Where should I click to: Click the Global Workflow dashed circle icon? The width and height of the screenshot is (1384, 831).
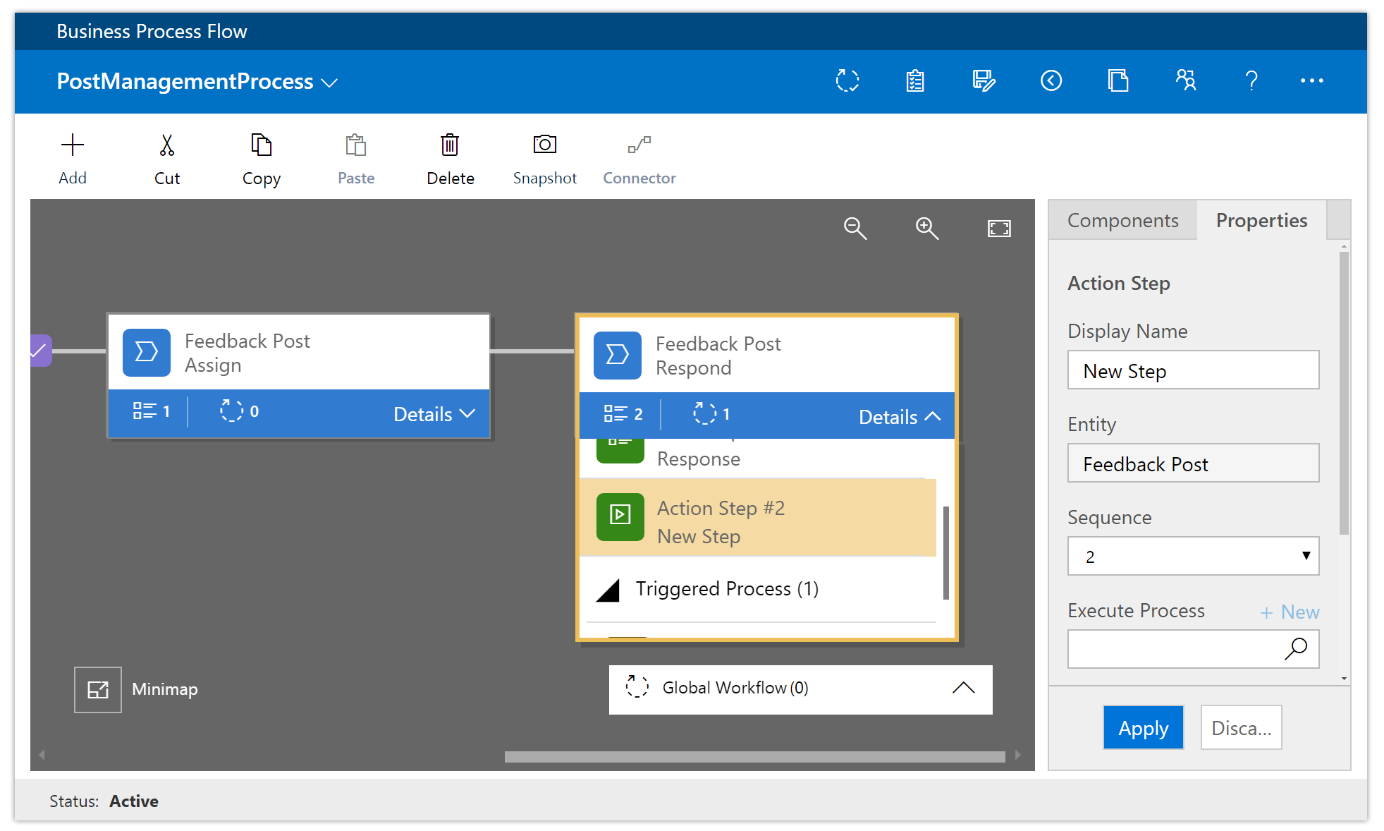[x=637, y=687]
